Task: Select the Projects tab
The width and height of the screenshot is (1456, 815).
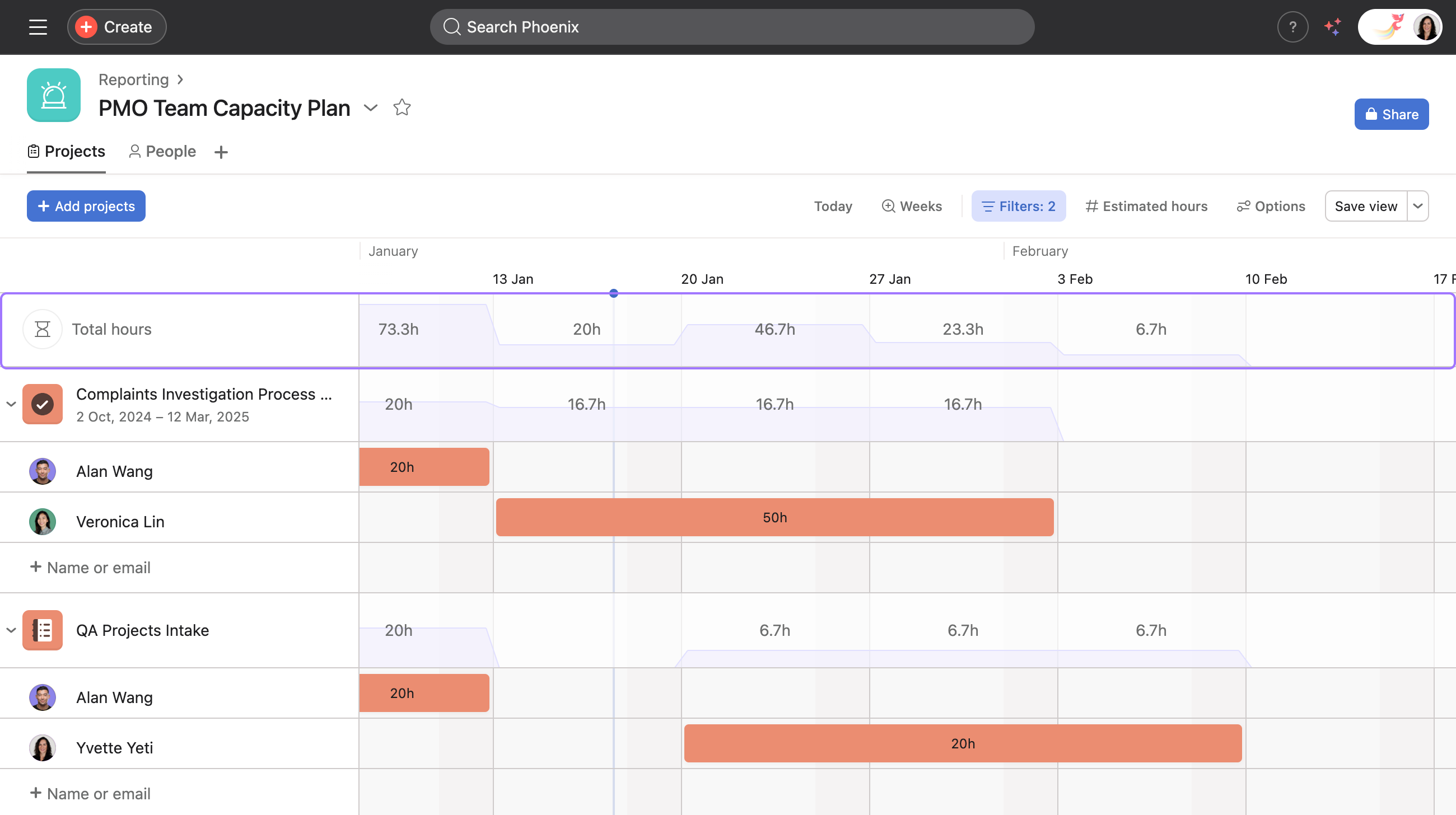Action: click(x=66, y=151)
